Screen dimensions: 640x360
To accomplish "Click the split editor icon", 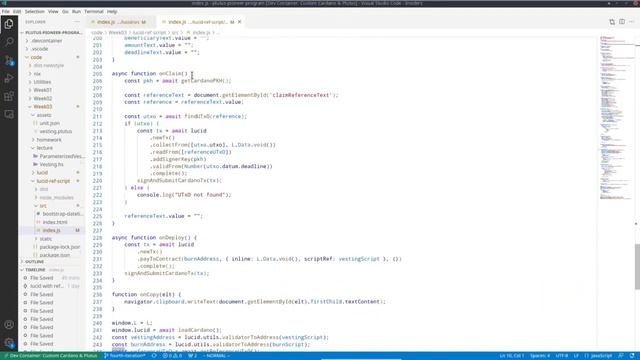I will coord(622,22).
